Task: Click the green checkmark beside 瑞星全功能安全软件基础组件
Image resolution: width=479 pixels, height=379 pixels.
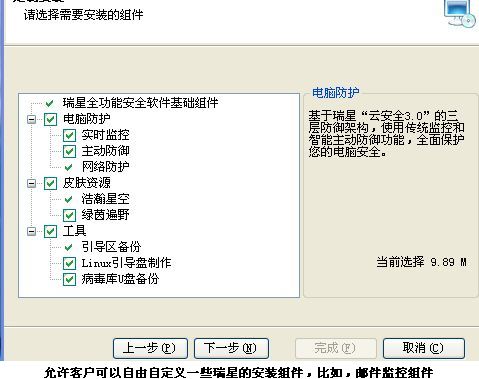Action: (50, 103)
